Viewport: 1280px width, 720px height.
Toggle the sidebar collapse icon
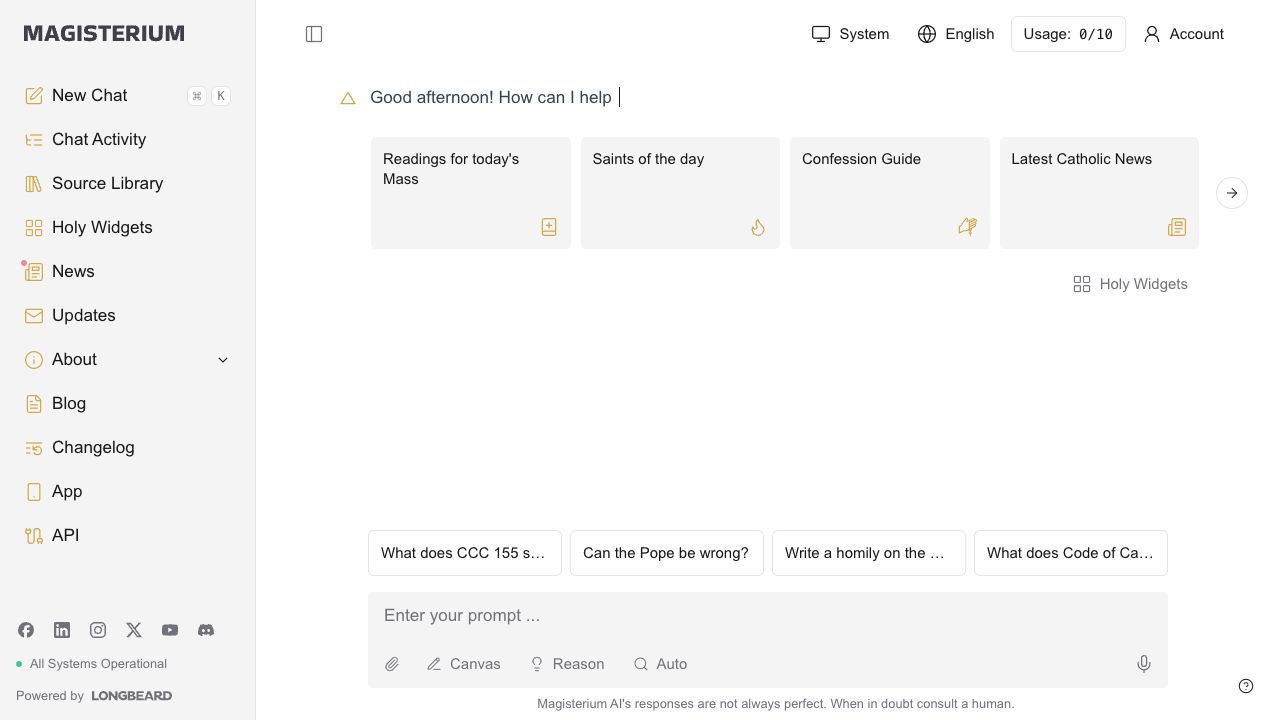click(x=314, y=34)
